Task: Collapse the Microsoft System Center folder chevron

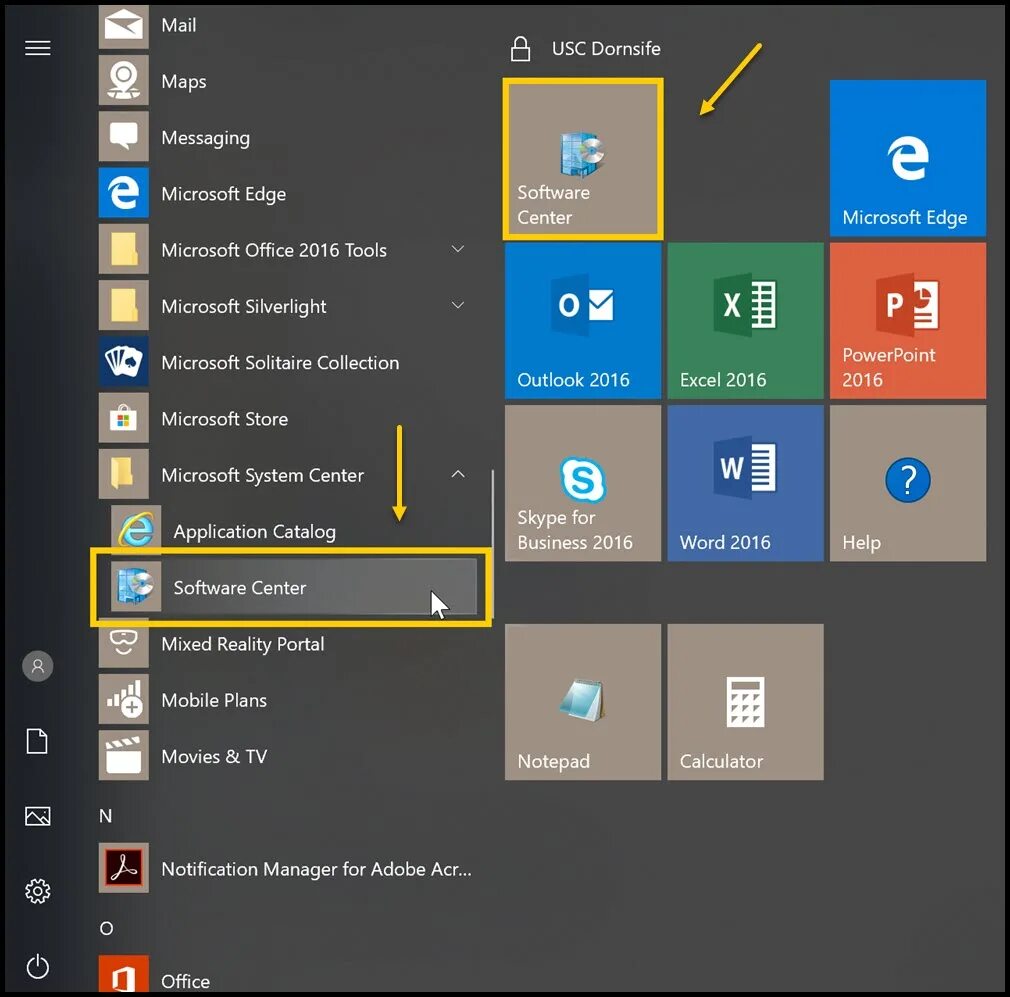Action: (x=457, y=474)
